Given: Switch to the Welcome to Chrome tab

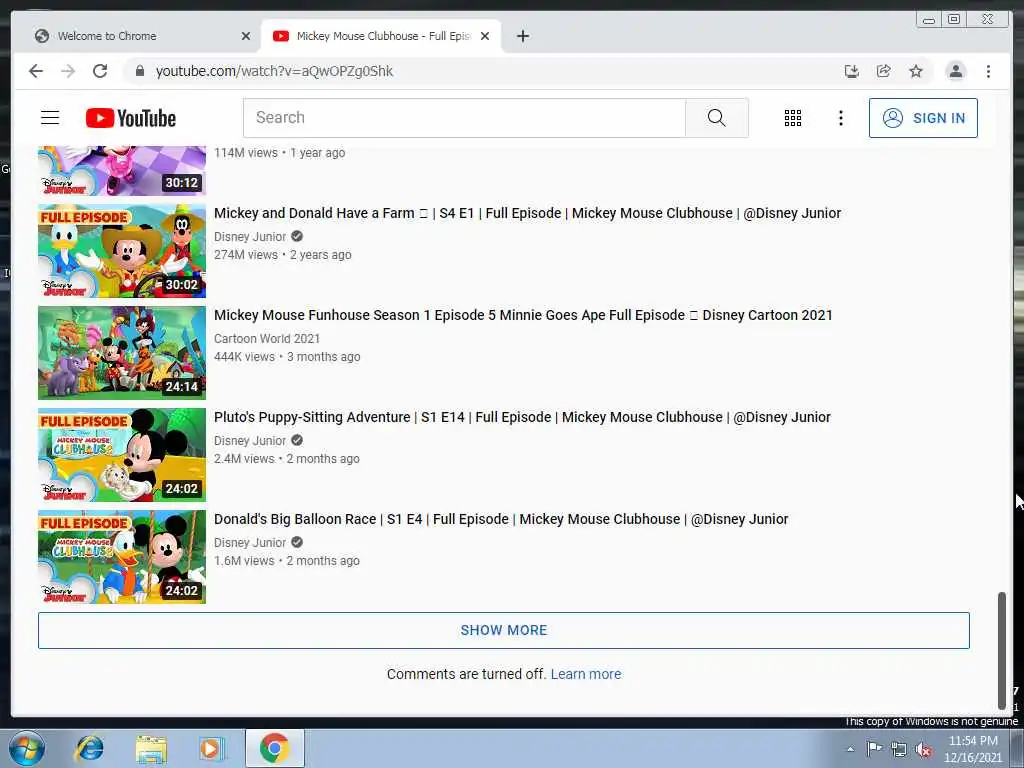Looking at the screenshot, I should 137,36.
